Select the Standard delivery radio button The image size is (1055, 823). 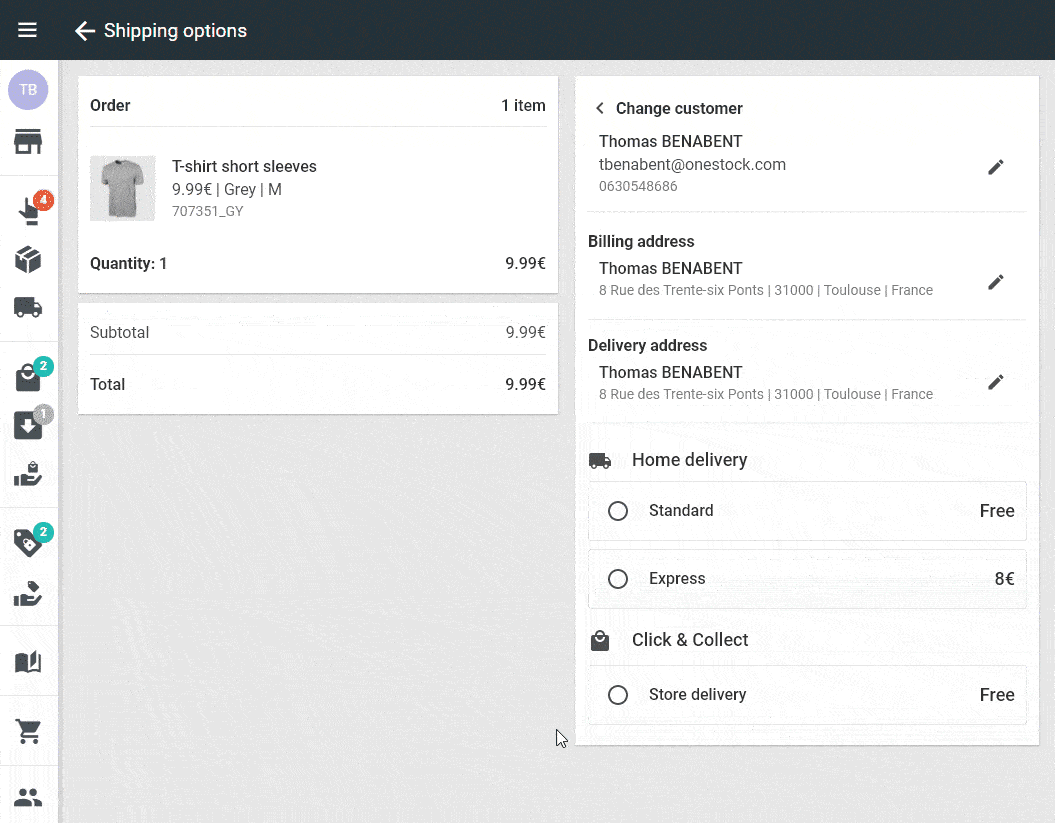618,511
